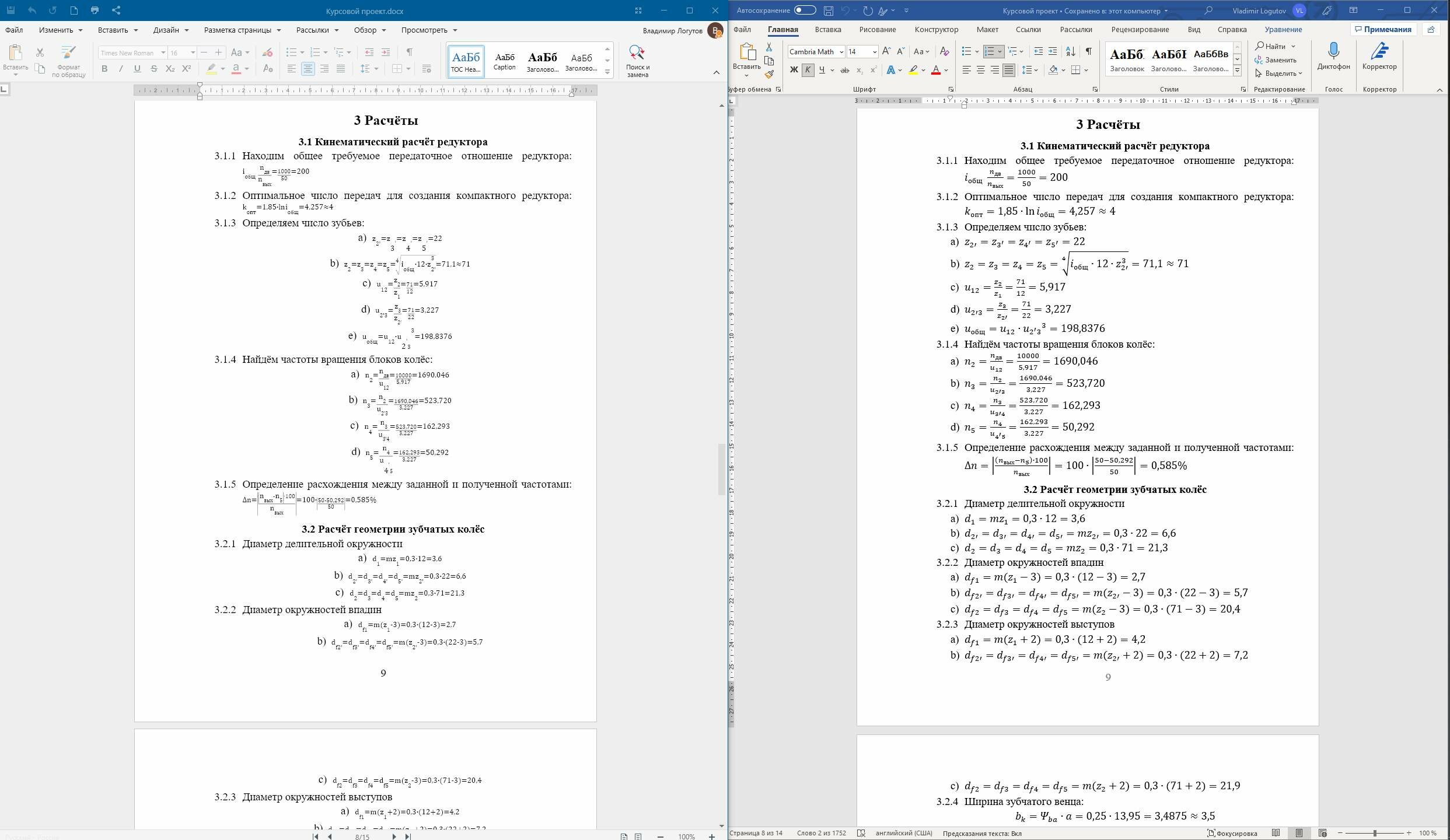Open the Рецензирование tab in Word

tap(1140, 29)
